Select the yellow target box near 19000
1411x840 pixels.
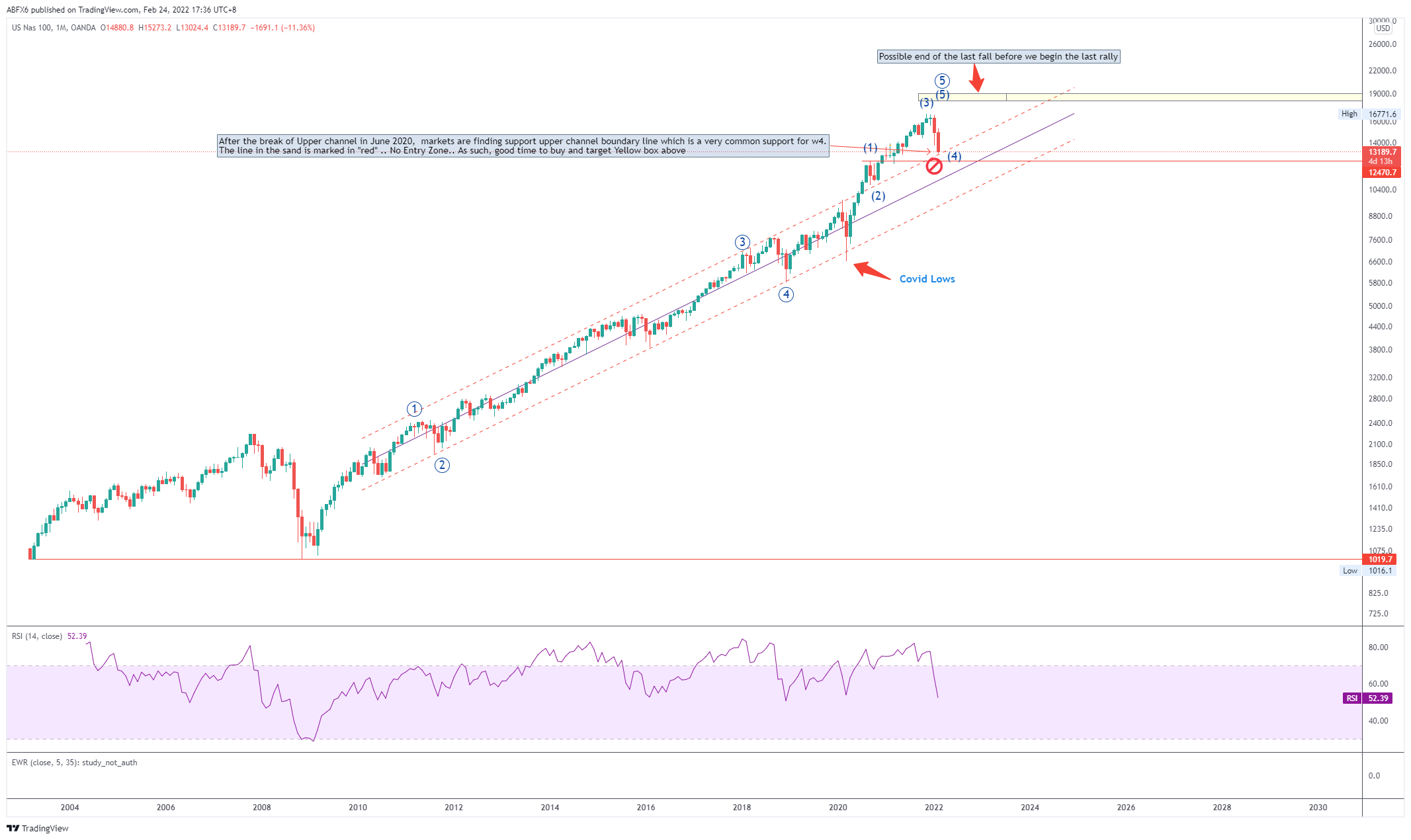click(1140, 97)
